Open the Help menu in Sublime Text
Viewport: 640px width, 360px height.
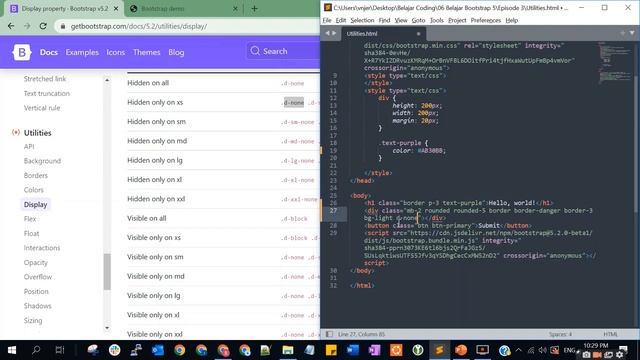511,20
